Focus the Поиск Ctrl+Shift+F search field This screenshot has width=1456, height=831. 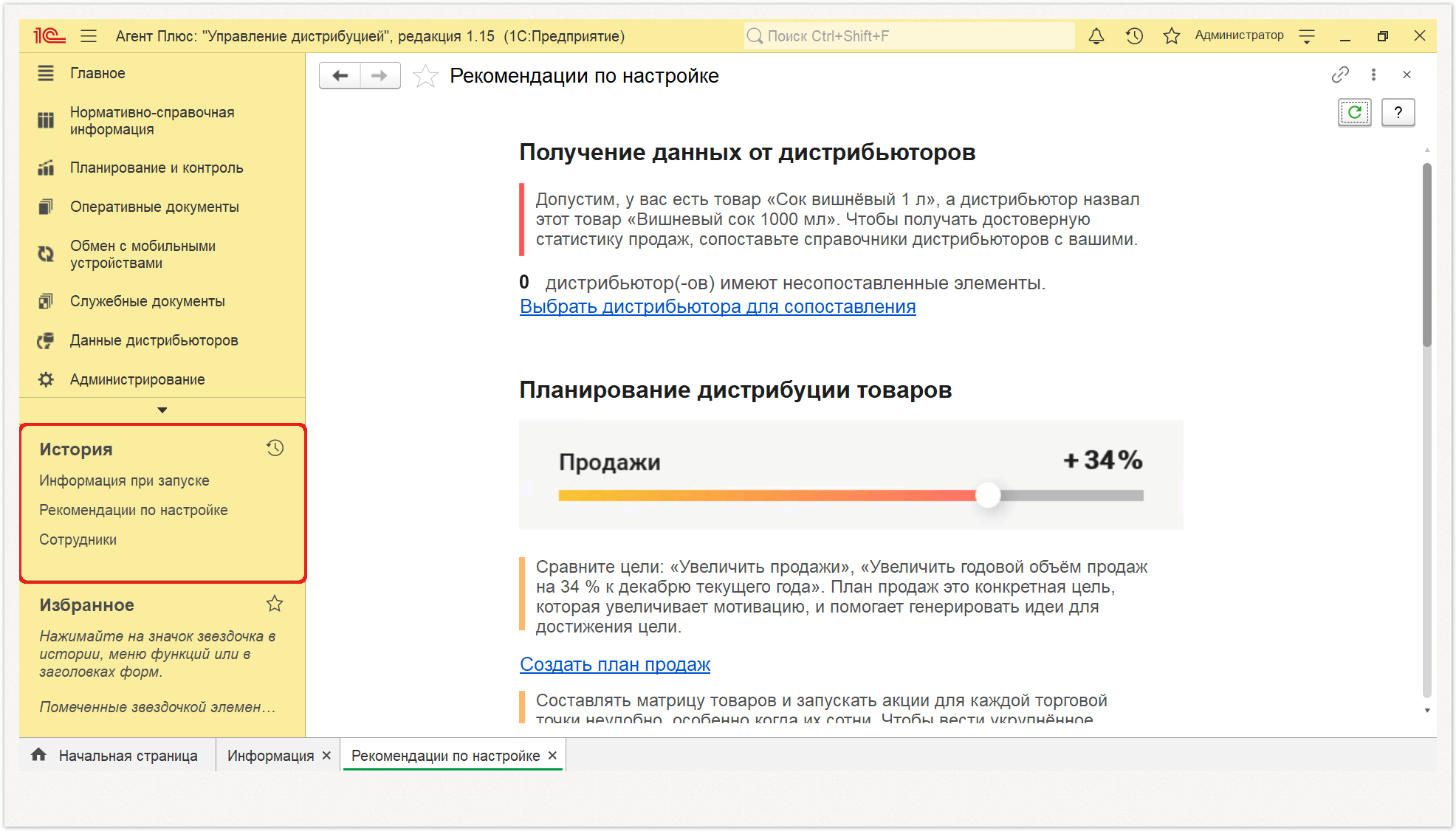pyautogui.click(x=910, y=35)
